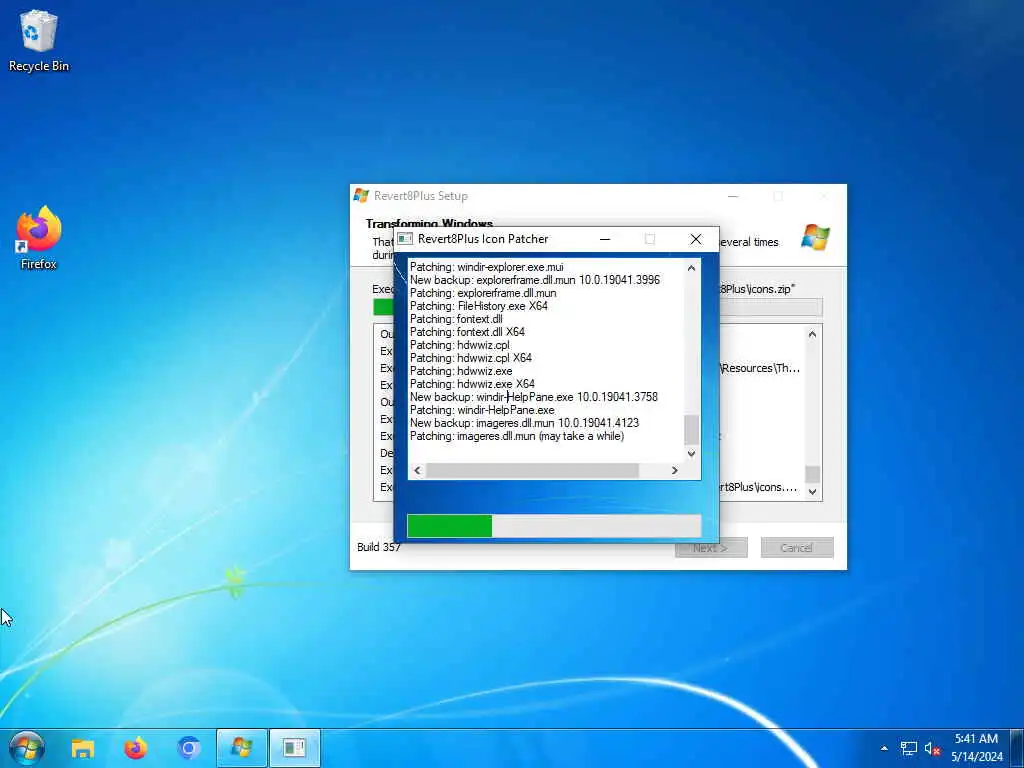Select 'New backup: imageres.dll.mun 10.0.19041.4123' line
The image size is (1024, 768).
pos(524,423)
